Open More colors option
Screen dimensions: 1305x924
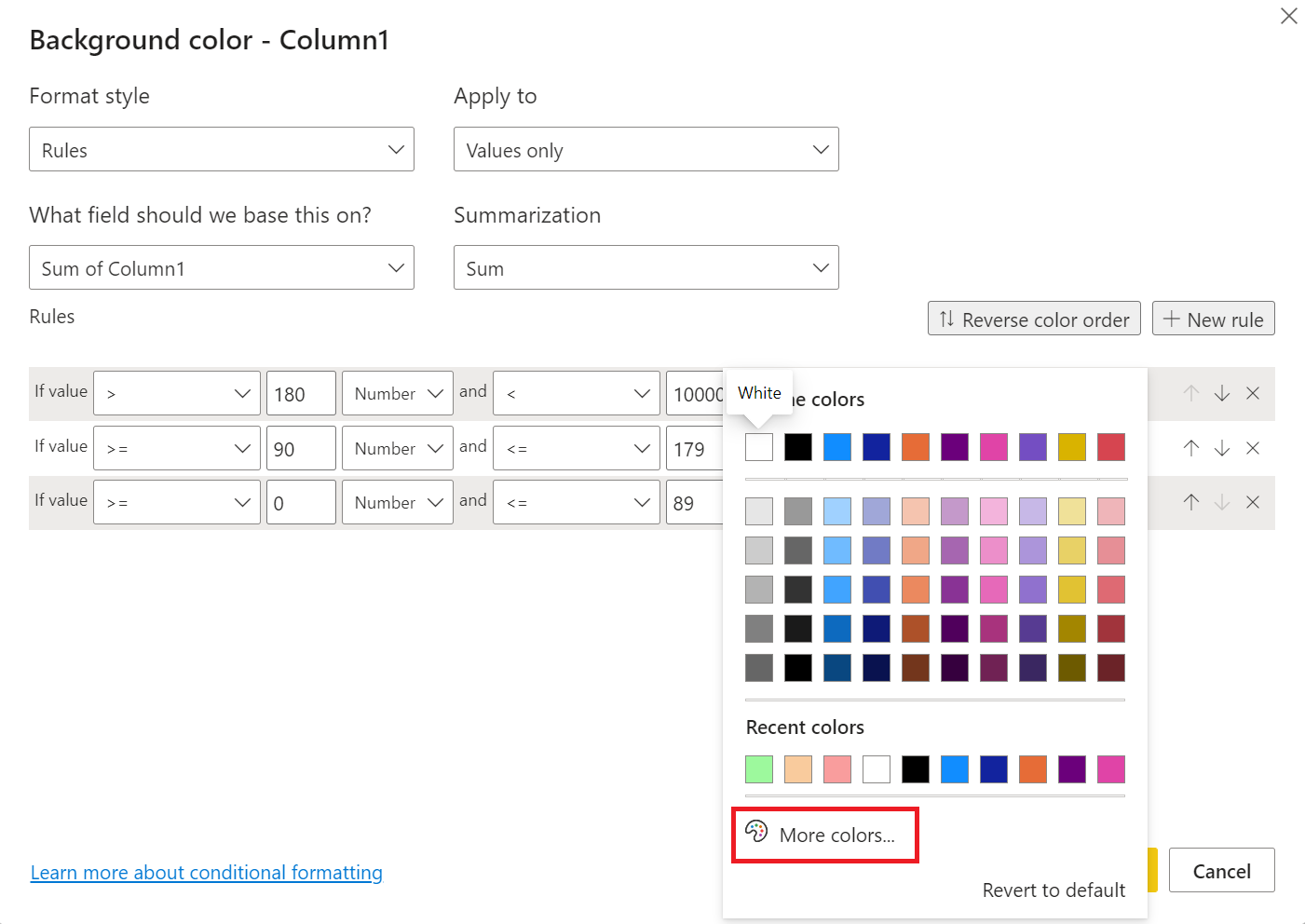825,835
